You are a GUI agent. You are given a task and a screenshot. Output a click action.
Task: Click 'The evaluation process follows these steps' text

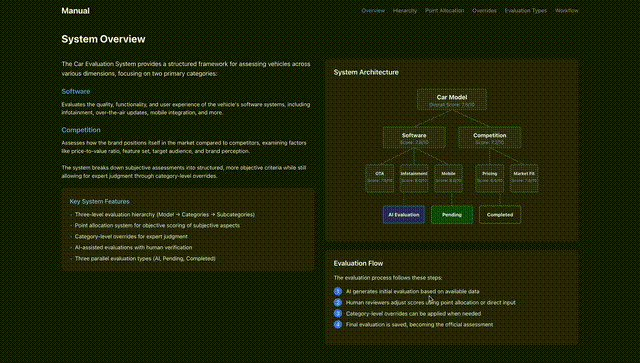click(388, 278)
